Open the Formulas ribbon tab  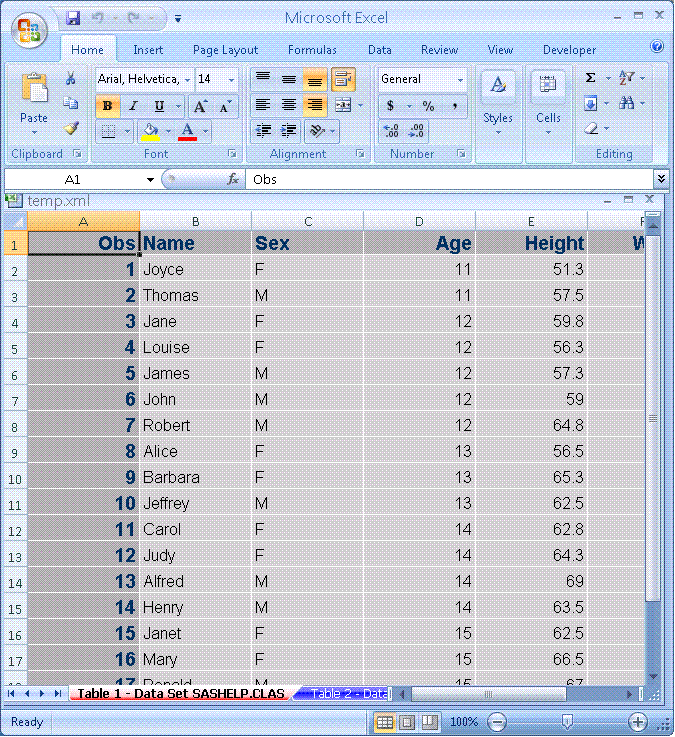pos(312,50)
